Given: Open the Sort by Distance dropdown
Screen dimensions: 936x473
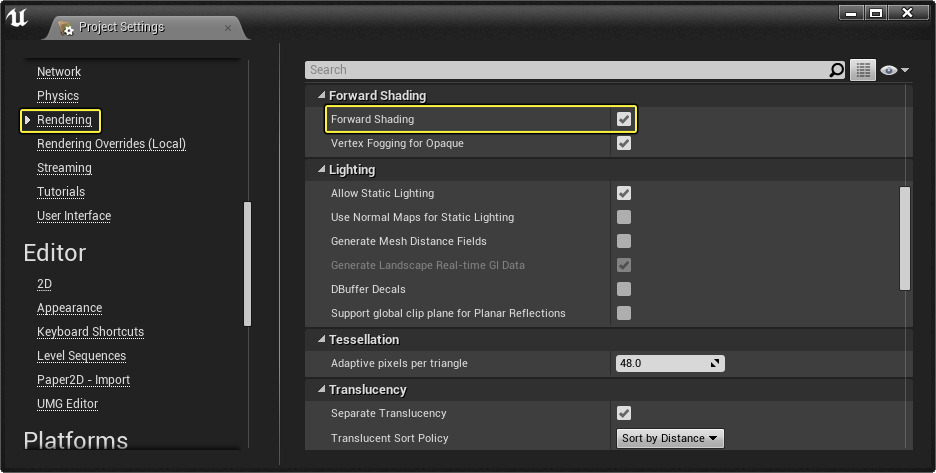Looking at the screenshot, I should pos(670,438).
